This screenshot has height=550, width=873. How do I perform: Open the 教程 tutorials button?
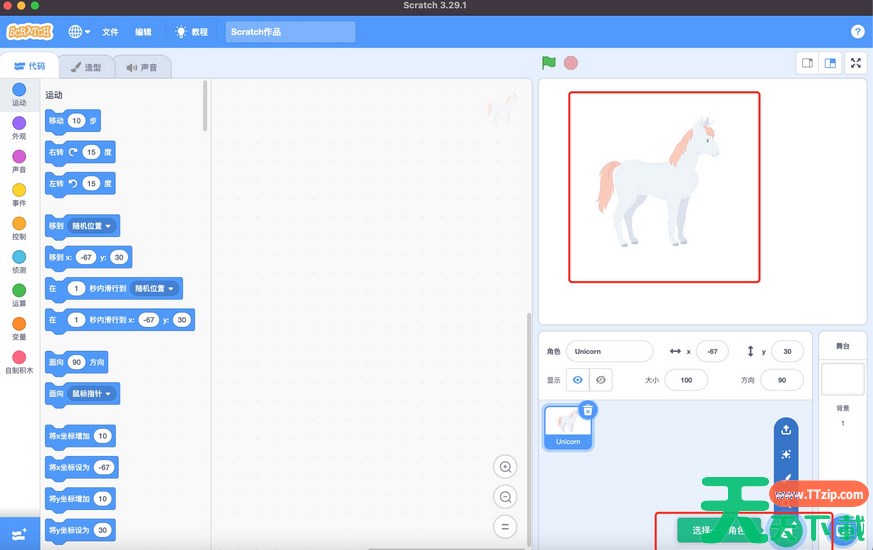pos(191,32)
